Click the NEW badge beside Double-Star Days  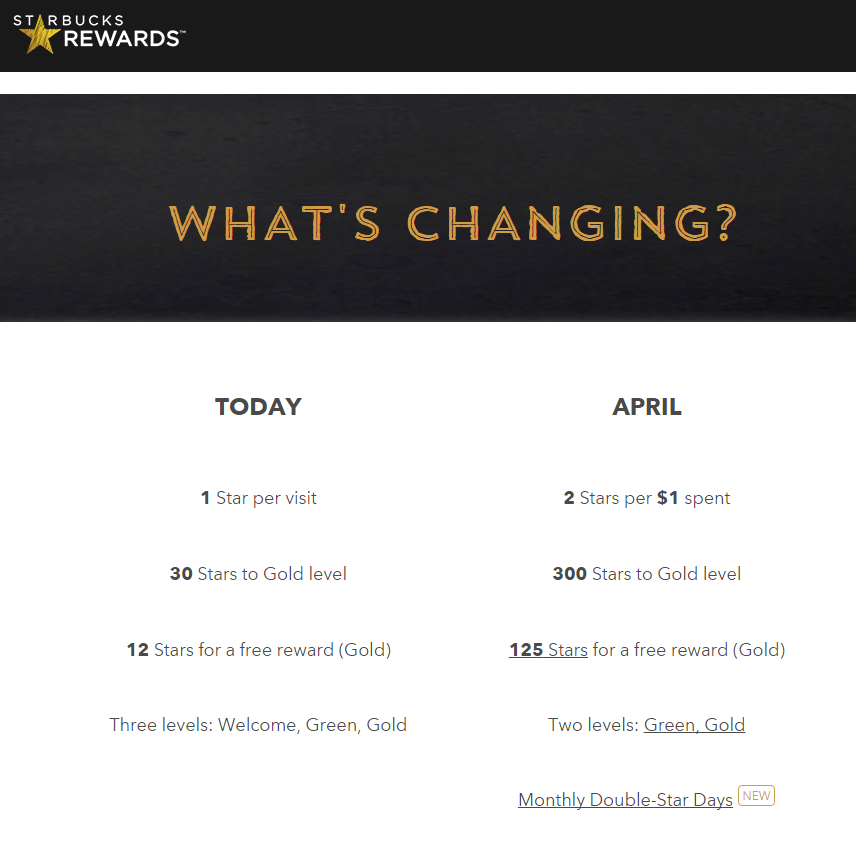(x=756, y=796)
